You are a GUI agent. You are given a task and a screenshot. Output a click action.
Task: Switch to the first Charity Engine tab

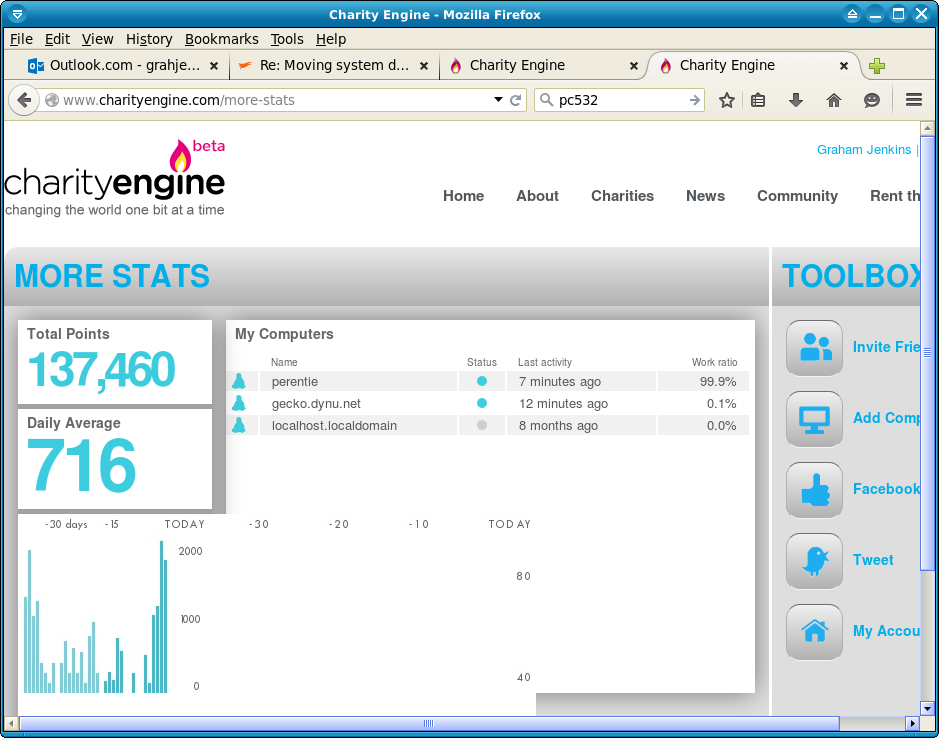coord(544,66)
